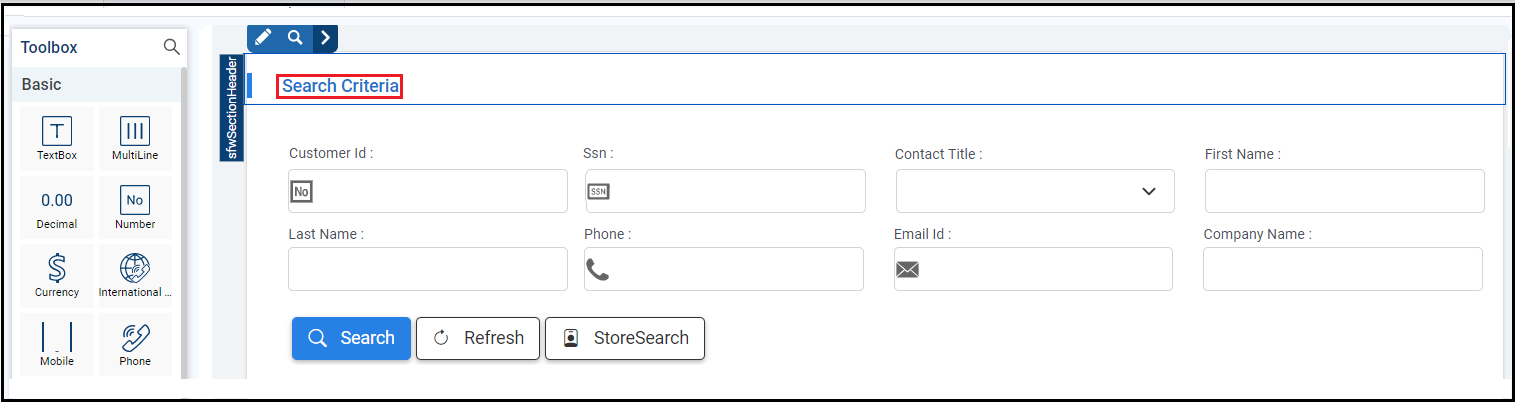Pick the Mobile control in Toolbox
The height and width of the screenshot is (402, 1515).
pyautogui.click(x=57, y=344)
